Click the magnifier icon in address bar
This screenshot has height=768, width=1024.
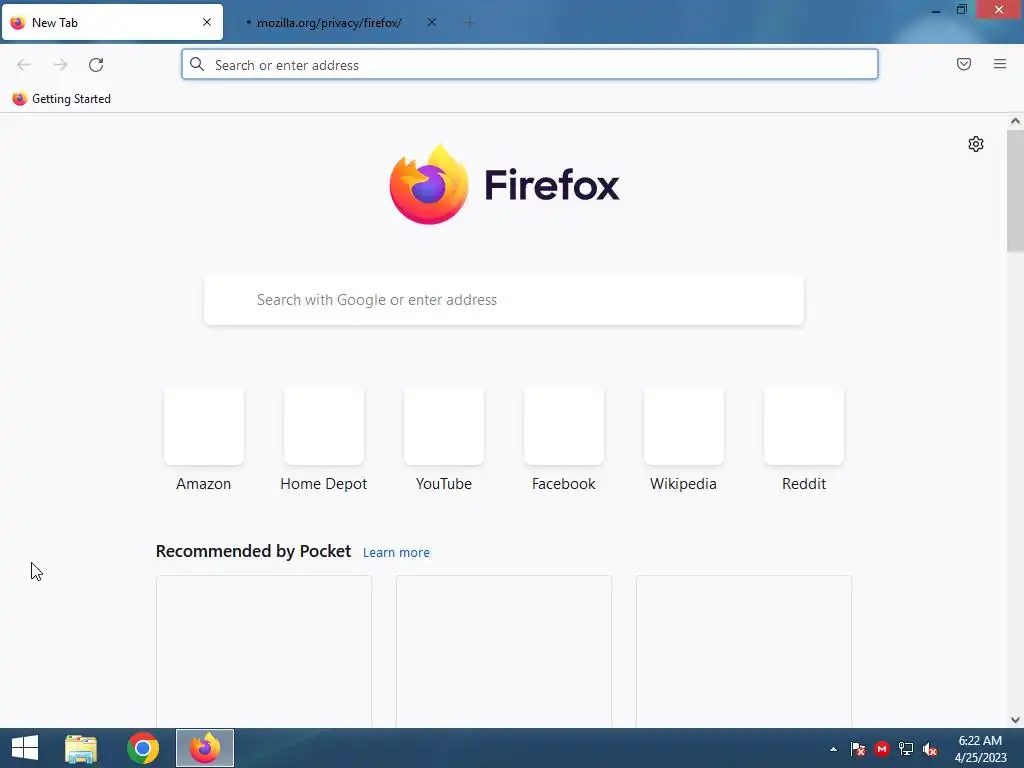197,64
